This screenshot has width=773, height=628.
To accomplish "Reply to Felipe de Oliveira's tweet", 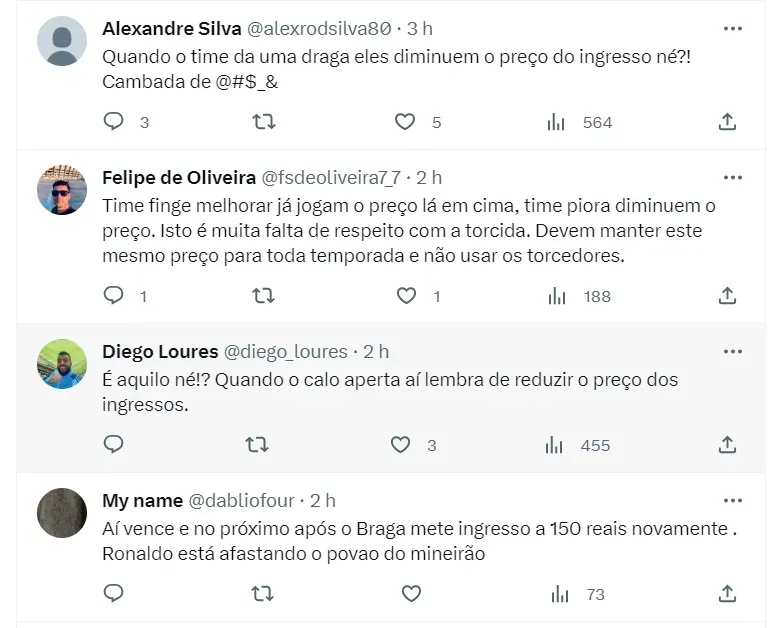I will [114, 296].
